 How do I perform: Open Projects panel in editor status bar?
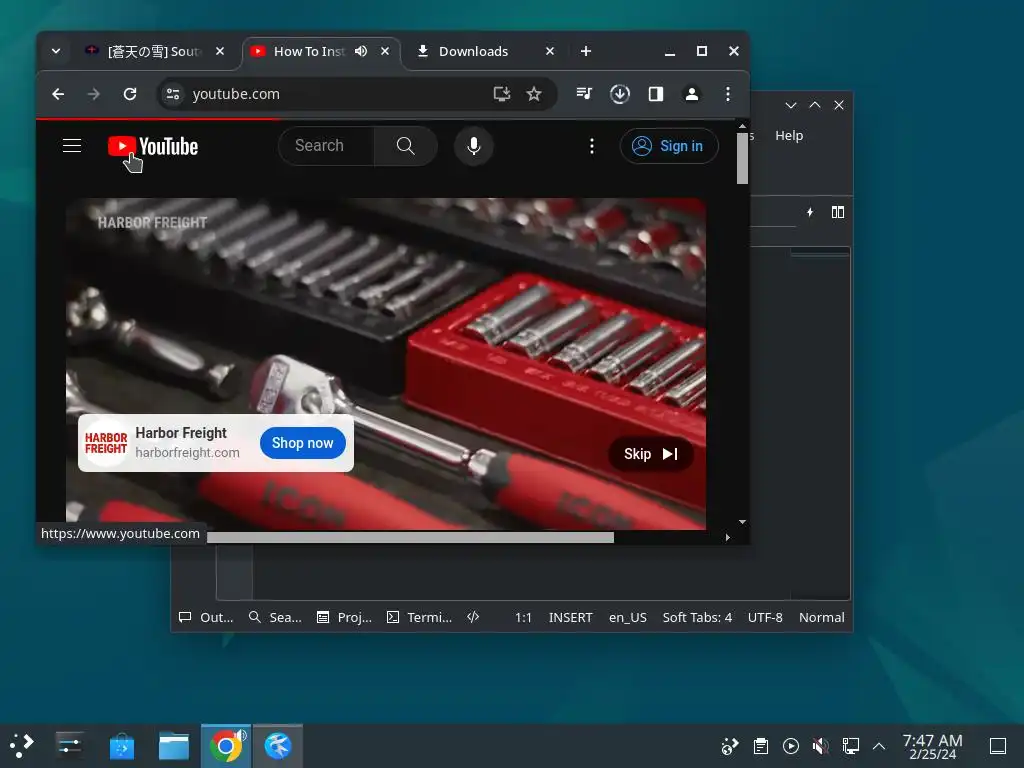click(x=344, y=617)
